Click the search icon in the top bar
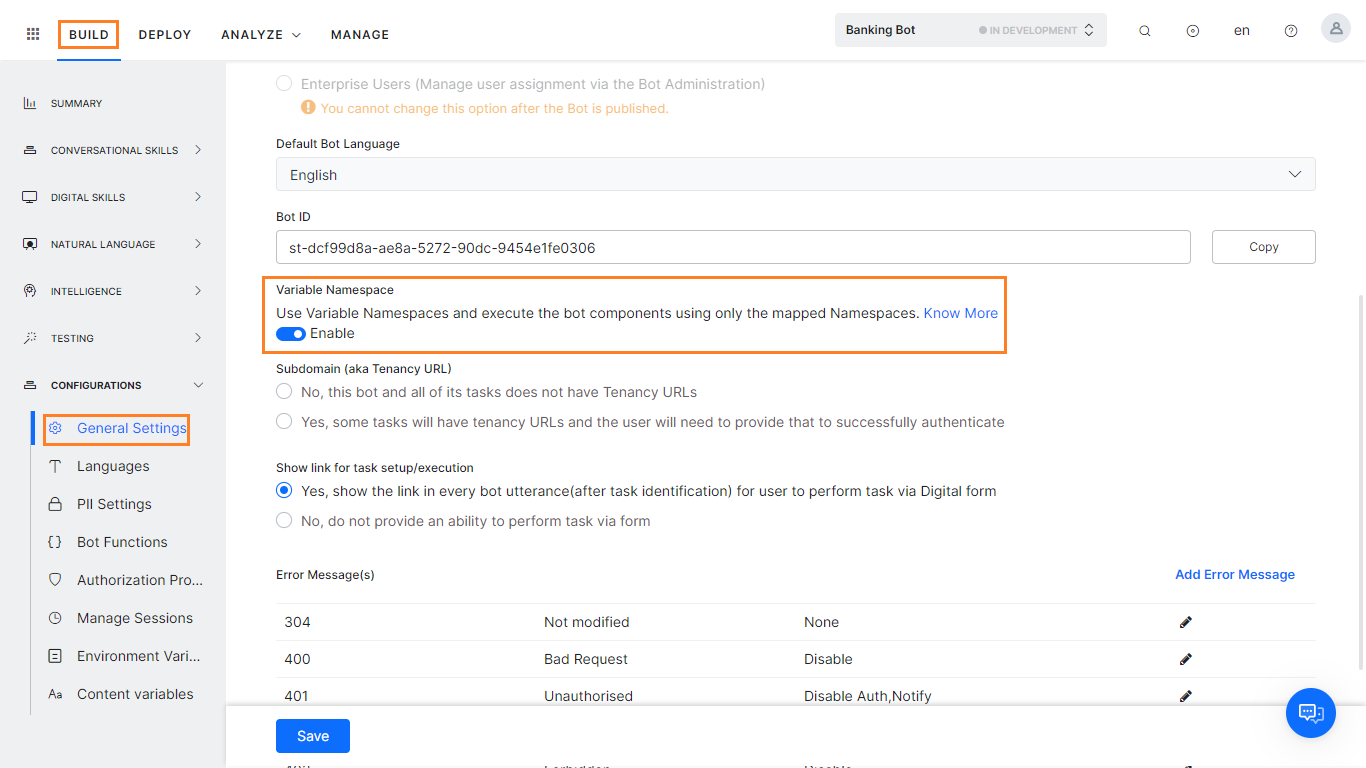This screenshot has width=1366, height=768. pos(1144,30)
